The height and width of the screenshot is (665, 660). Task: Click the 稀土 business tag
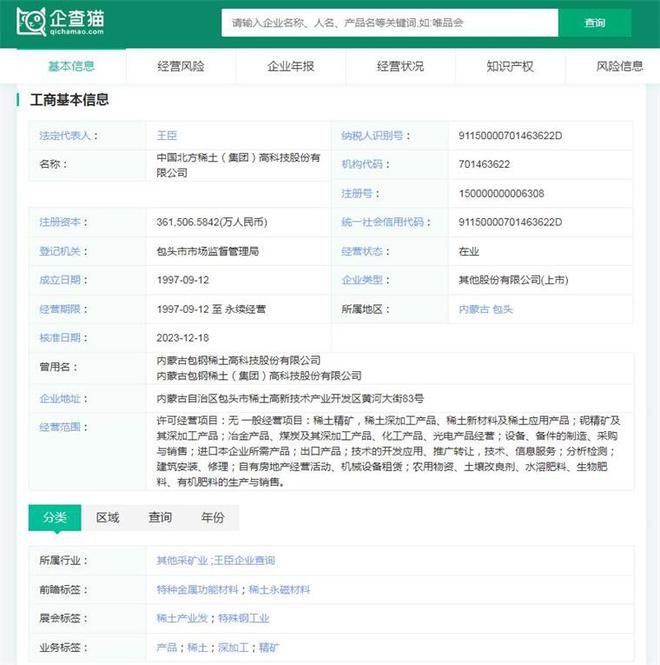click(197, 648)
